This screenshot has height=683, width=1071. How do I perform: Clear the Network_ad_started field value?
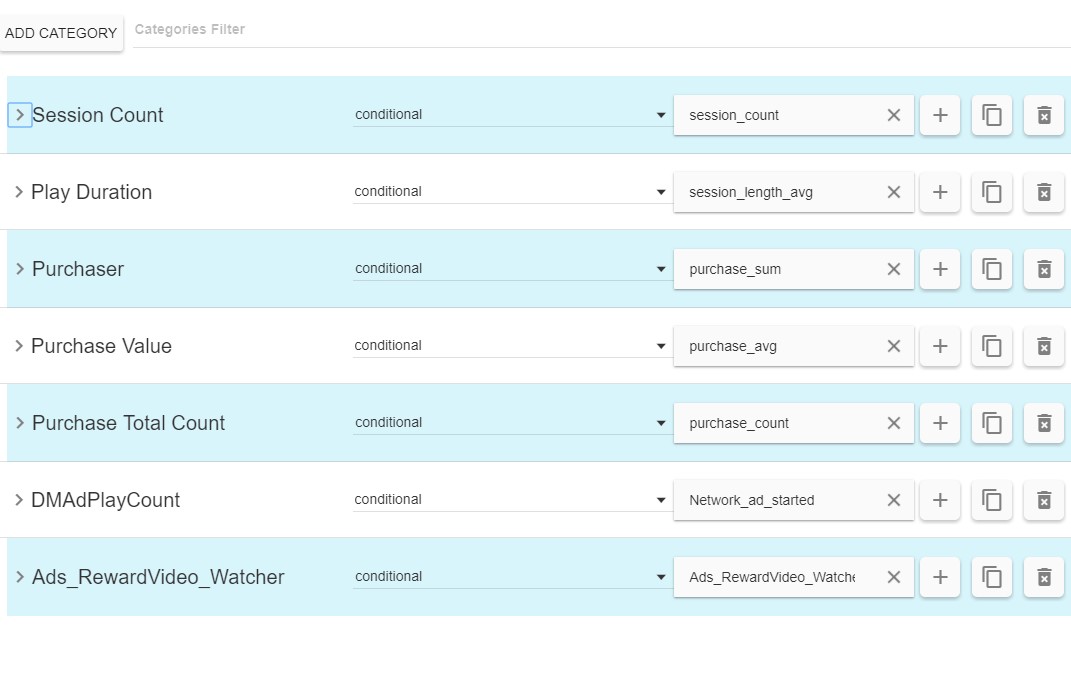click(x=894, y=500)
